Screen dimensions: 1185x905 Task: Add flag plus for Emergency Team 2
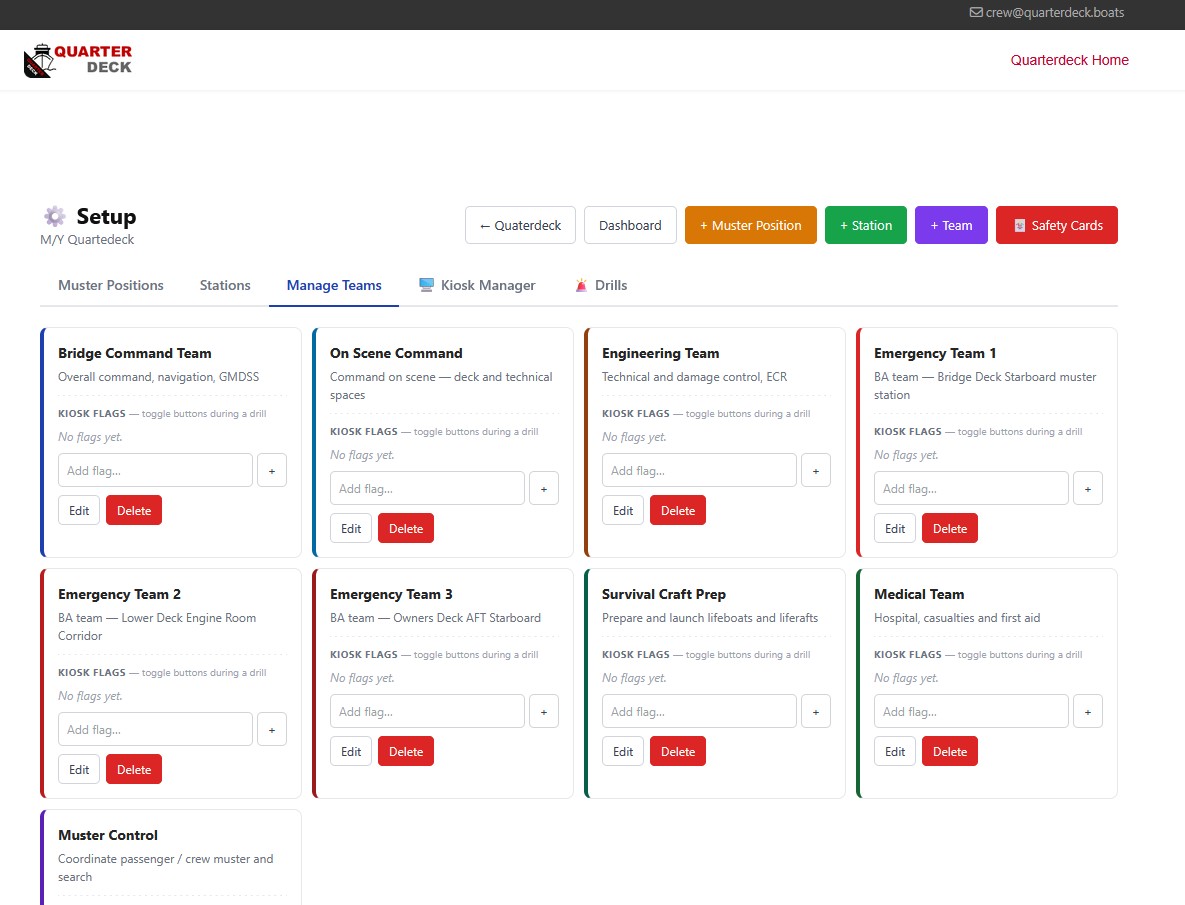272,730
